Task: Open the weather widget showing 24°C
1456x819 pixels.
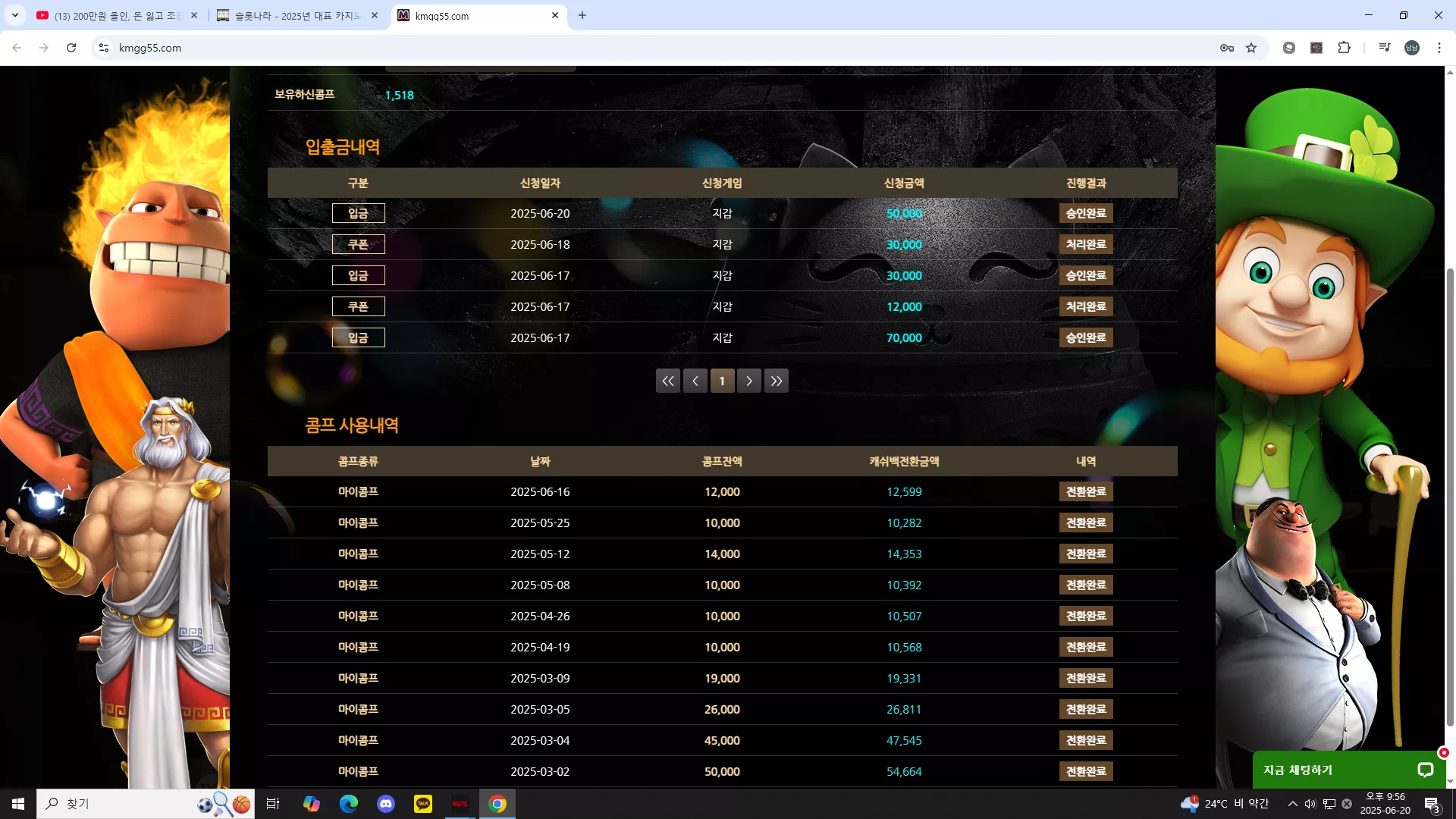Action: coord(1225,804)
